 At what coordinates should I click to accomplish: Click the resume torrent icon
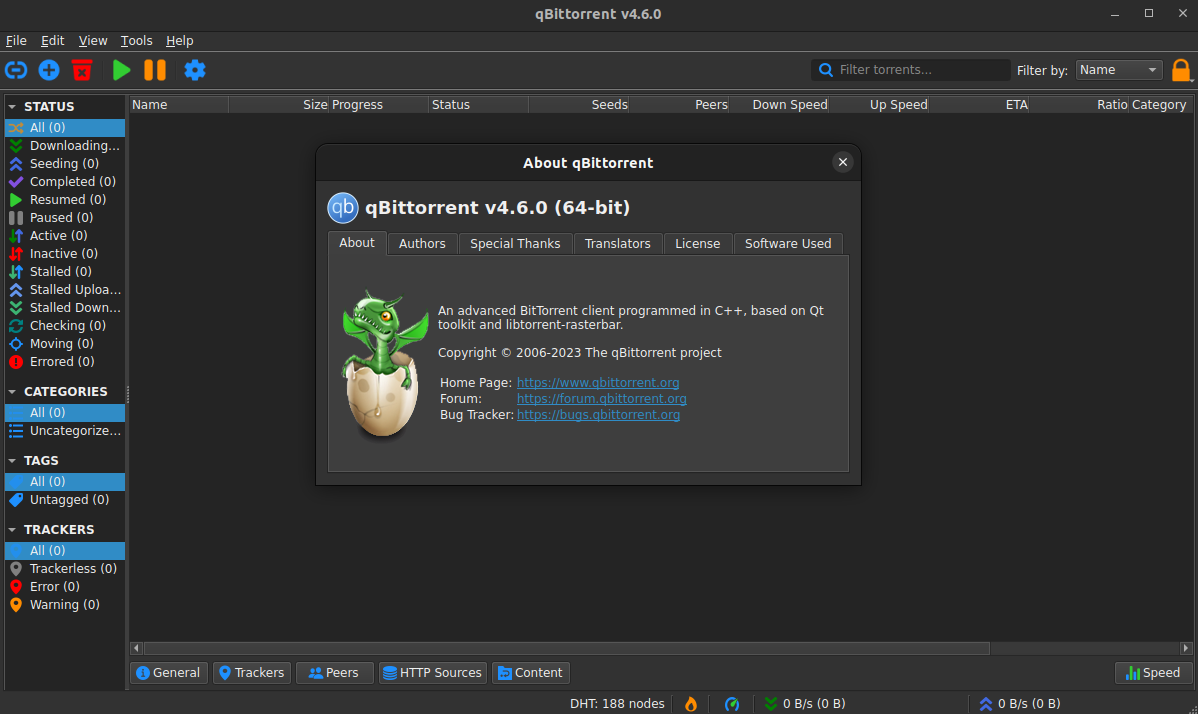pos(120,70)
